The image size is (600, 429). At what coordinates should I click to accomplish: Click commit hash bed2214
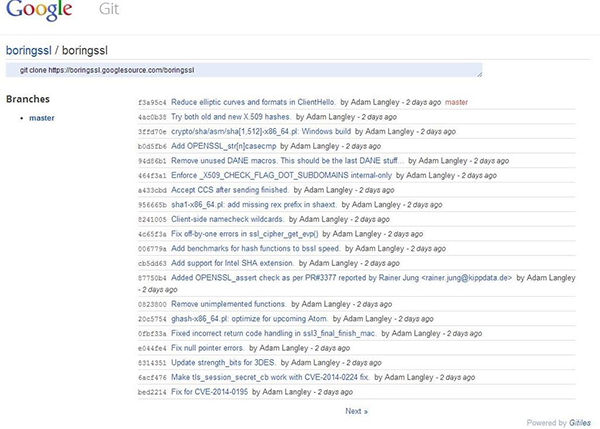click(x=152, y=392)
